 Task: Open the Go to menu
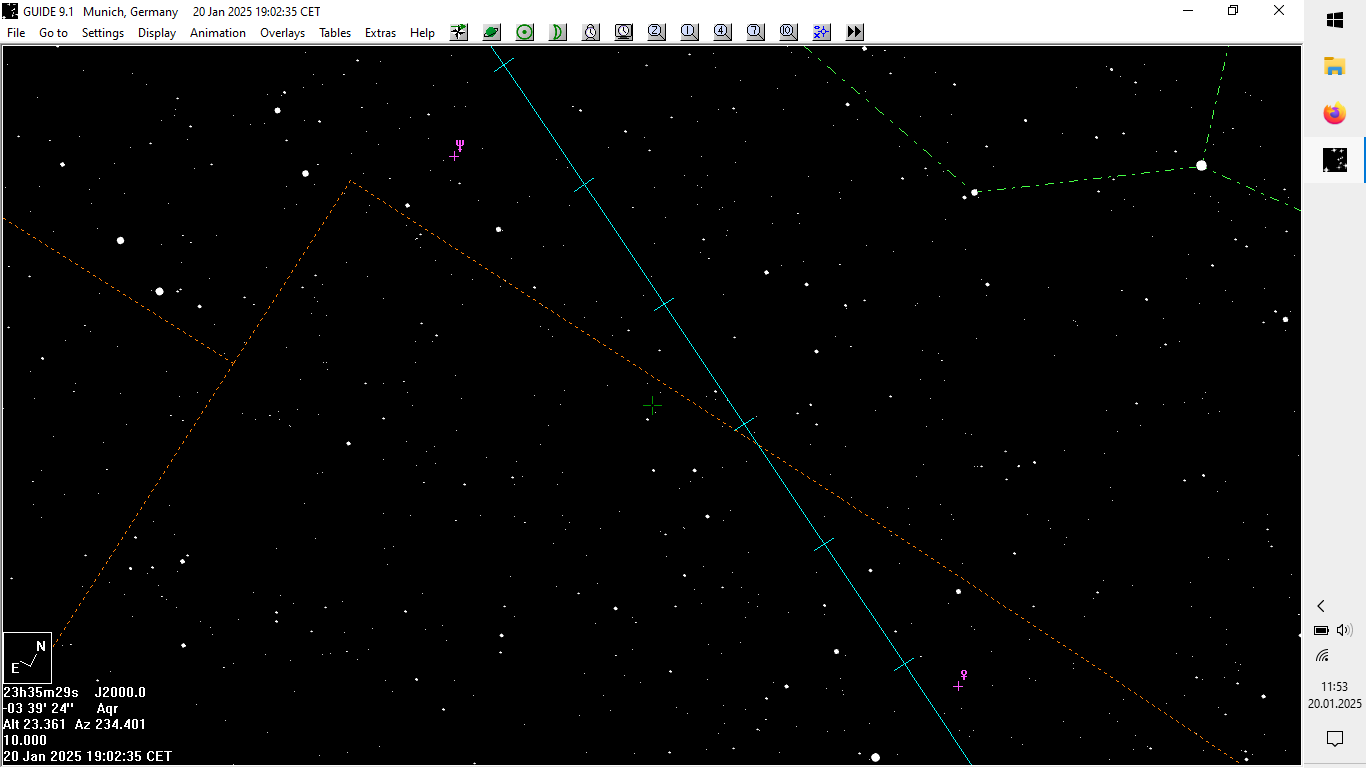(x=53, y=33)
